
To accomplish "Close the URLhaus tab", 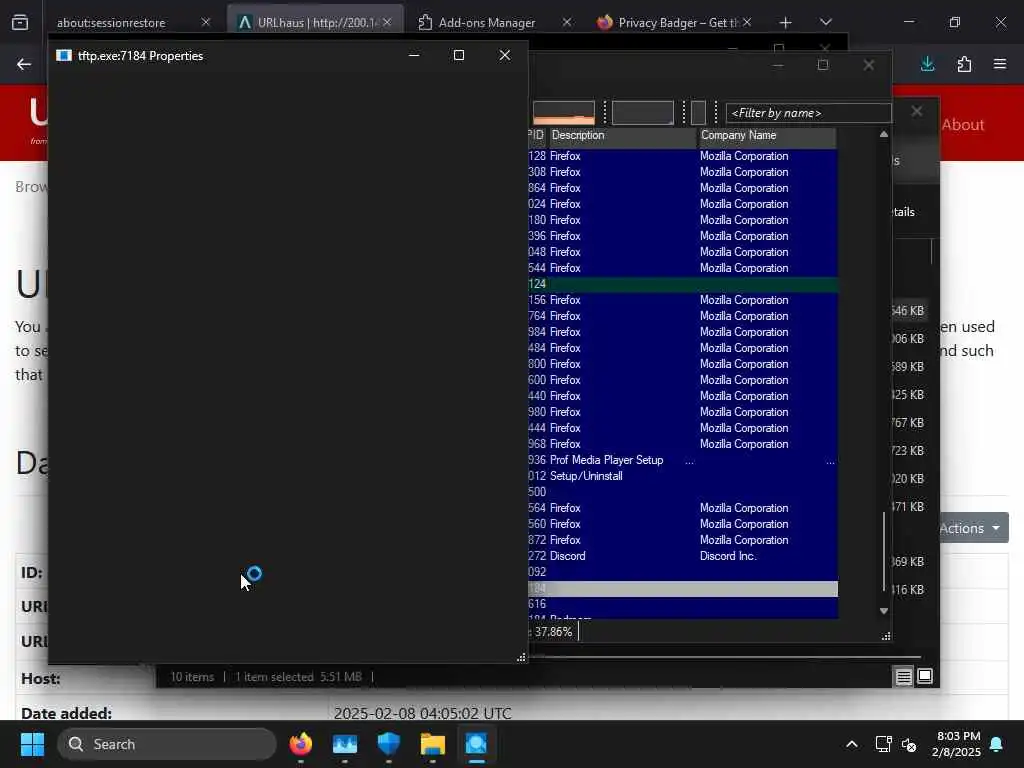I will [x=387, y=22].
